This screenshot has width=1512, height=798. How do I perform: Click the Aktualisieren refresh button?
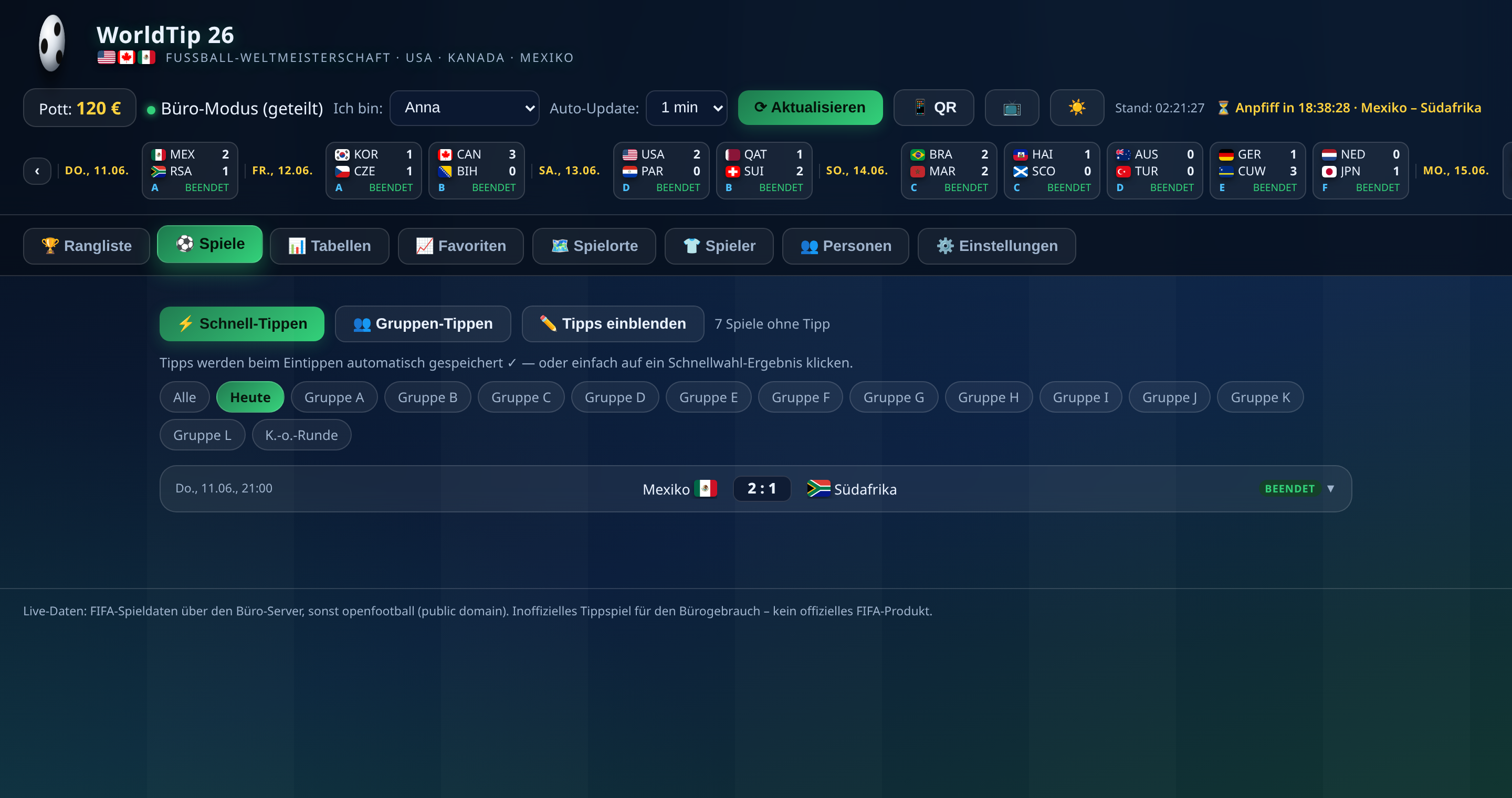click(810, 108)
